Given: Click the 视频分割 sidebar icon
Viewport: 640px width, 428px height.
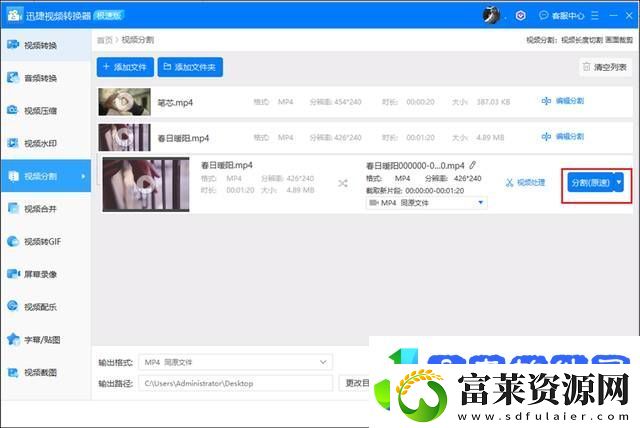Looking at the screenshot, I should point(13,176).
